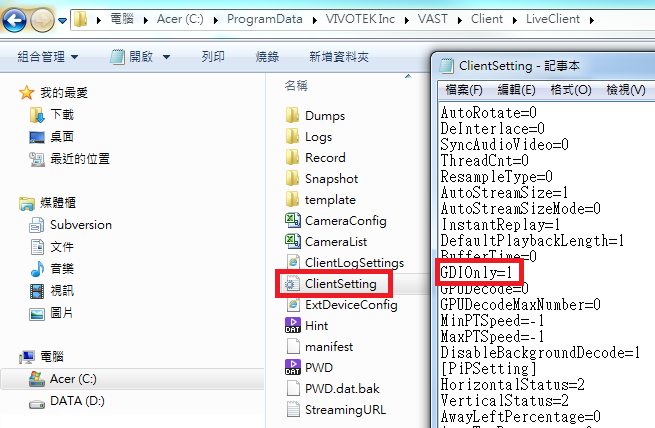
Task: Expand the 開啟 dropdown arrow
Action: 166,57
